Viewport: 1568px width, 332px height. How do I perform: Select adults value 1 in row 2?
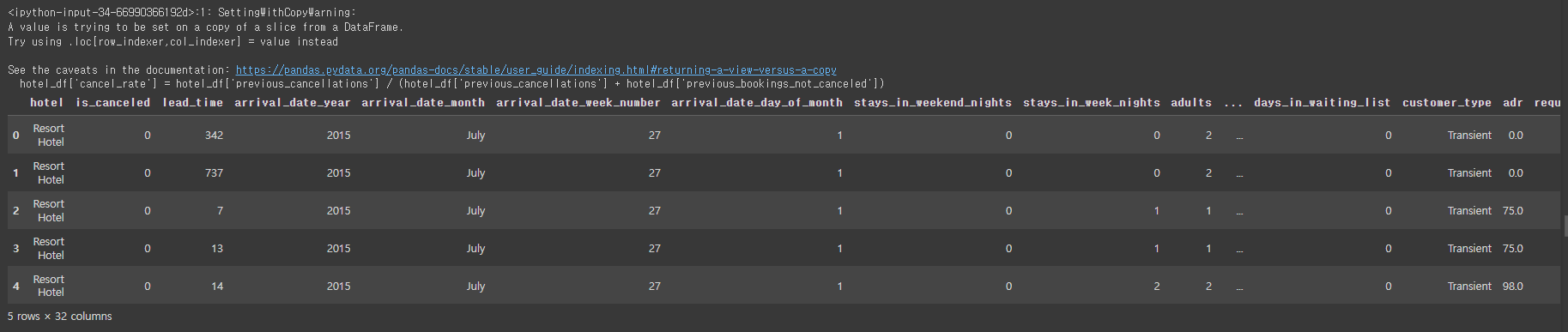click(1208, 210)
